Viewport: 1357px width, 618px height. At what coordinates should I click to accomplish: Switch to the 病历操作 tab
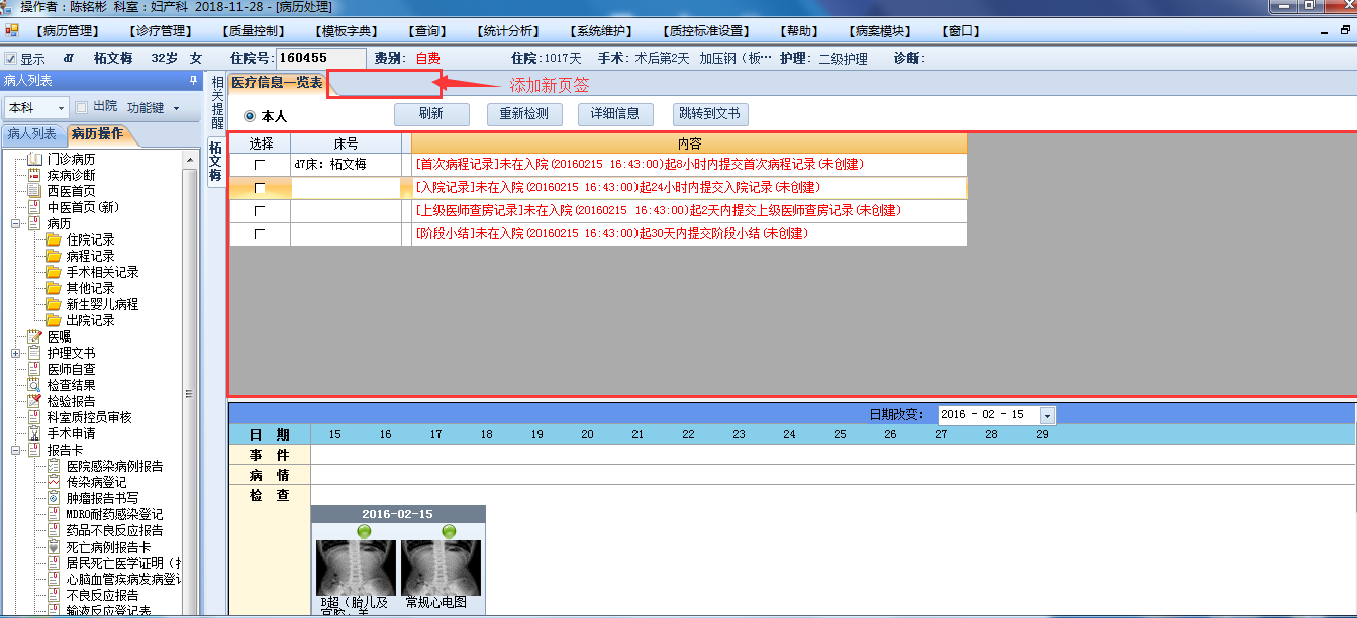click(97, 134)
